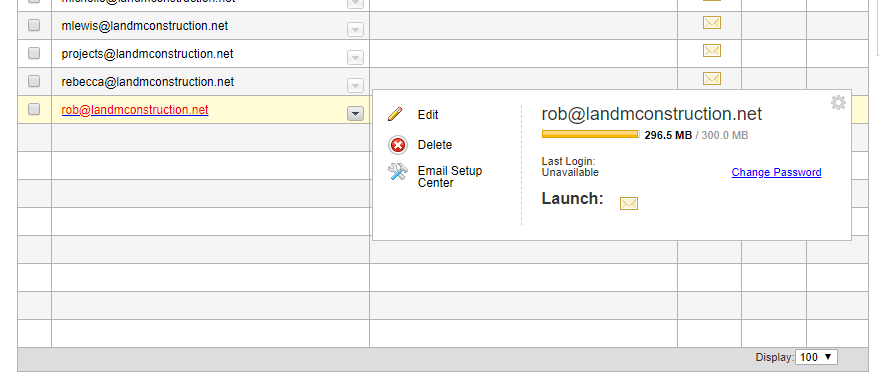Viewport: 880px width, 386px height.
Task: Click the popup heading rob@landmconstruction.net
Action: click(652, 114)
